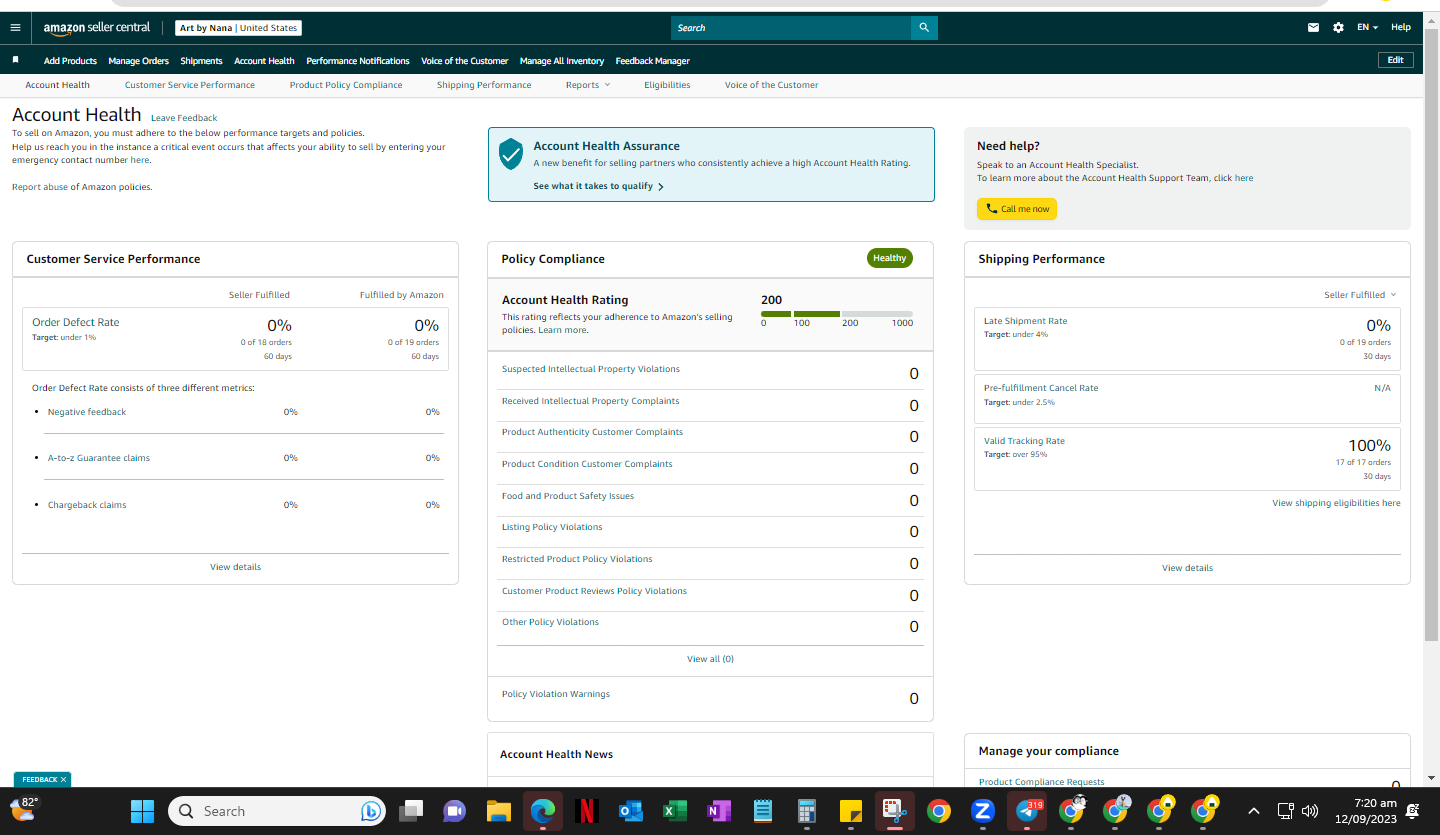Open the hamburger navigation menu
Screen dimensions: 1440x835
tap(15, 28)
